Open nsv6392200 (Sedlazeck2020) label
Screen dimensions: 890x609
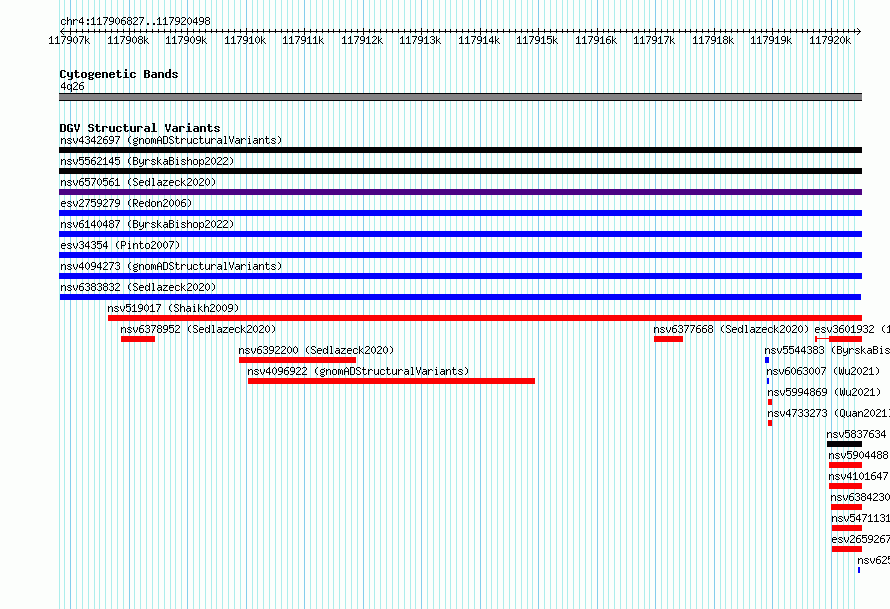[316, 350]
